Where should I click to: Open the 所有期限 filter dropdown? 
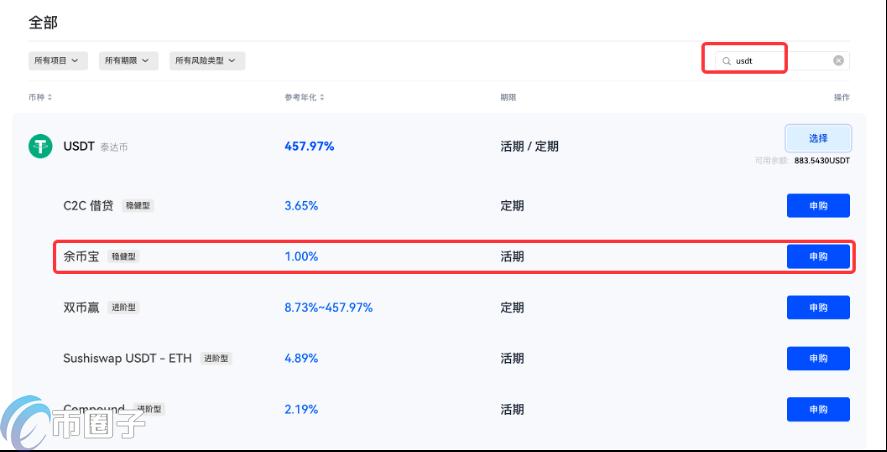tap(129, 61)
